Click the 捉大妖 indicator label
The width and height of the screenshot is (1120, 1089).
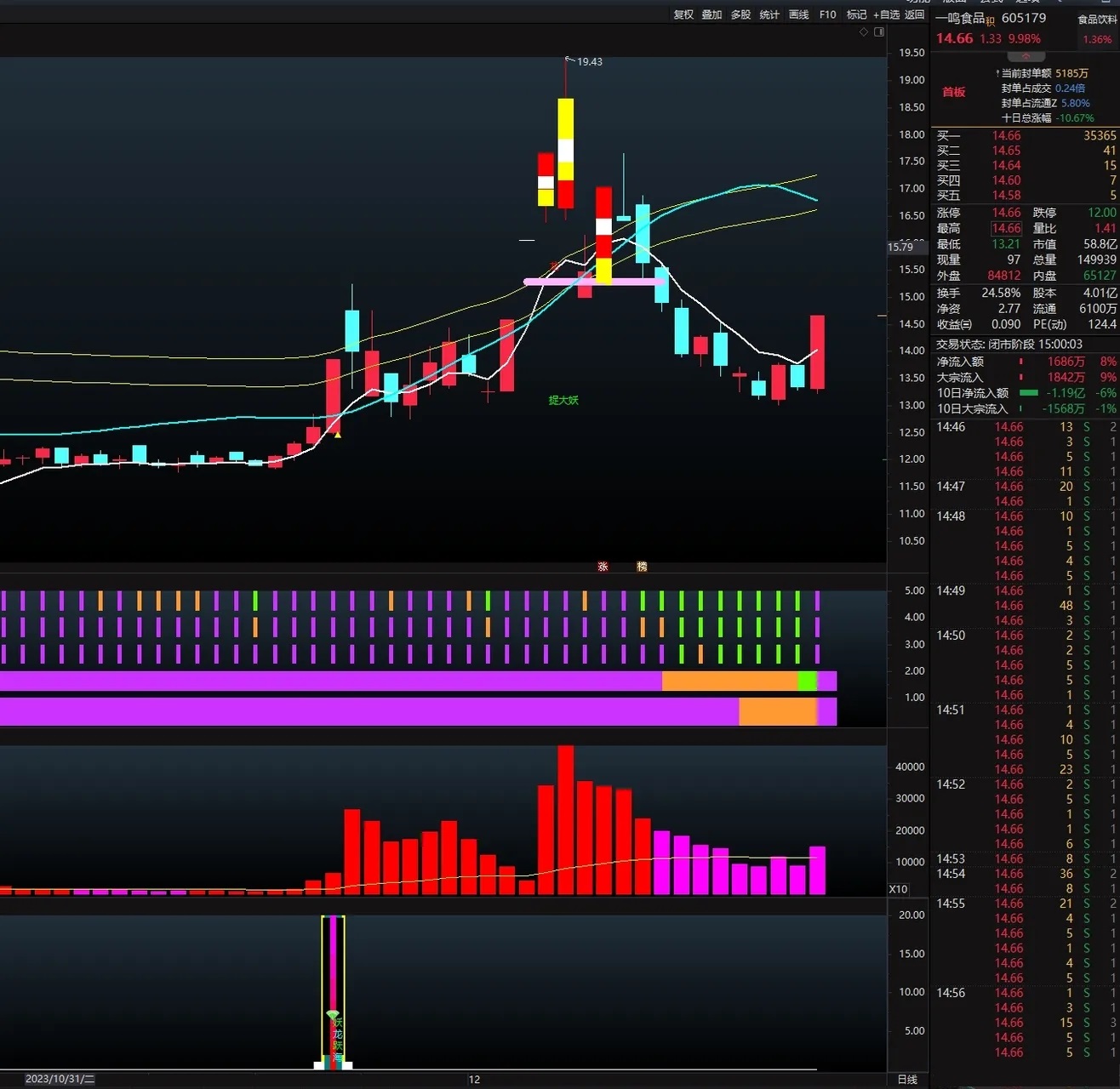click(x=563, y=400)
